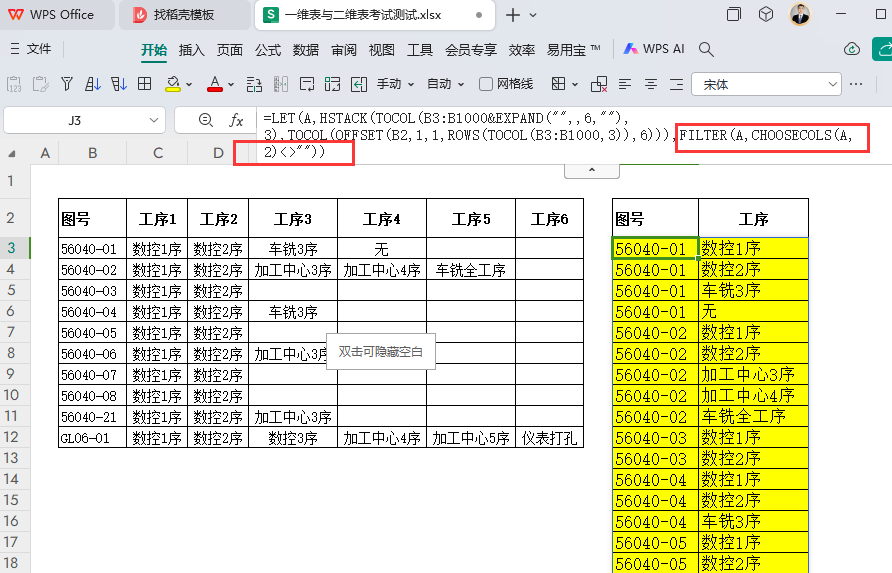Click the 工序6 header cell
Image resolution: width=892 pixels, height=573 pixels.
tap(550, 219)
